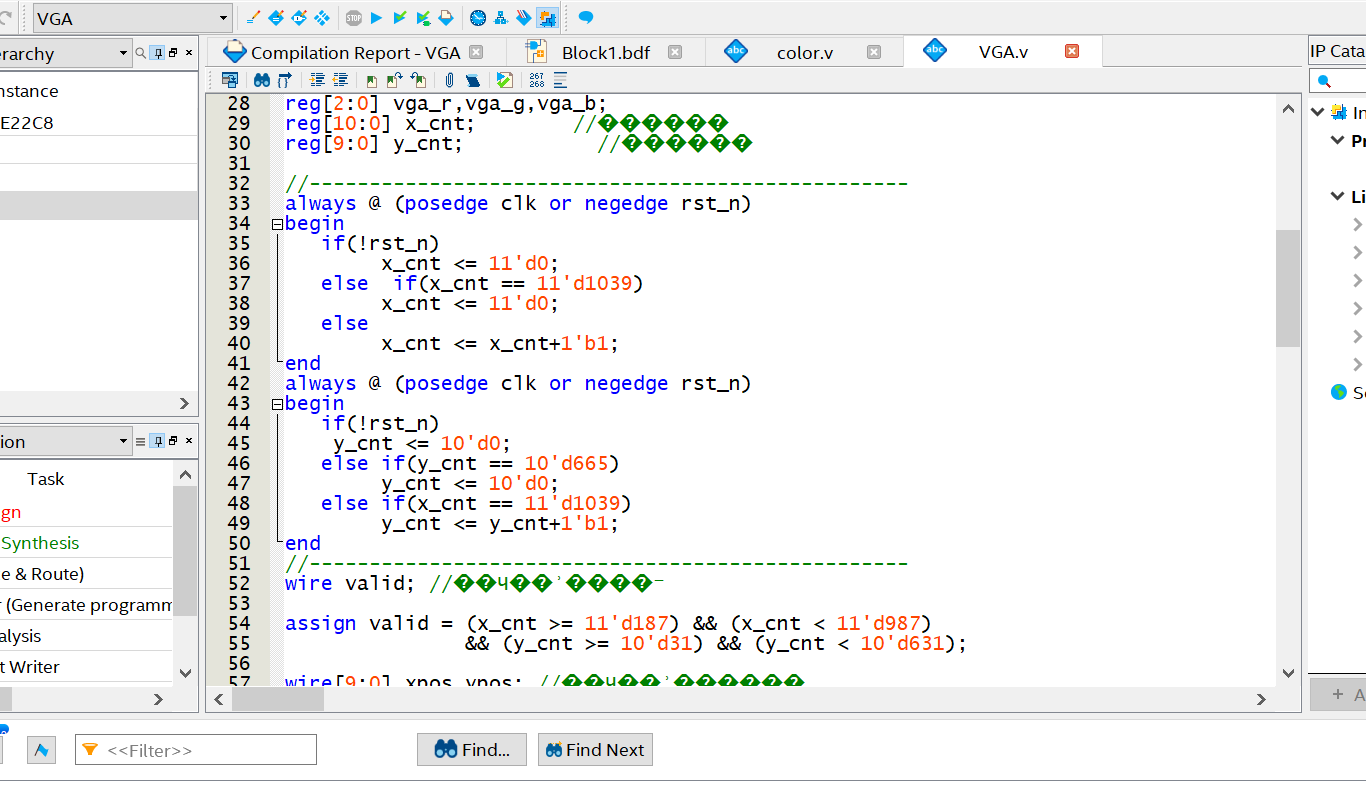Click the Tasks list vertical scrollbar thumb

(185, 551)
